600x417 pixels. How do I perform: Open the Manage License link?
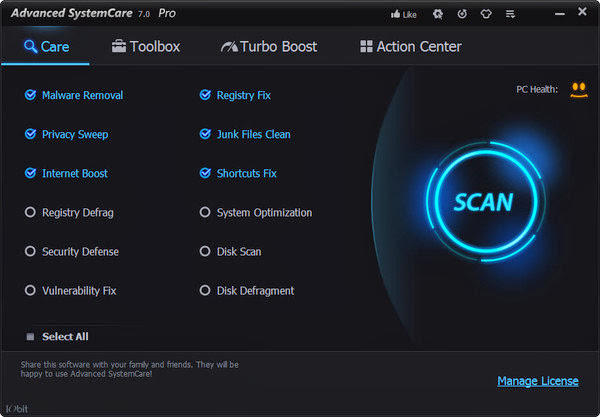pyautogui.click(x=538, y=381)
